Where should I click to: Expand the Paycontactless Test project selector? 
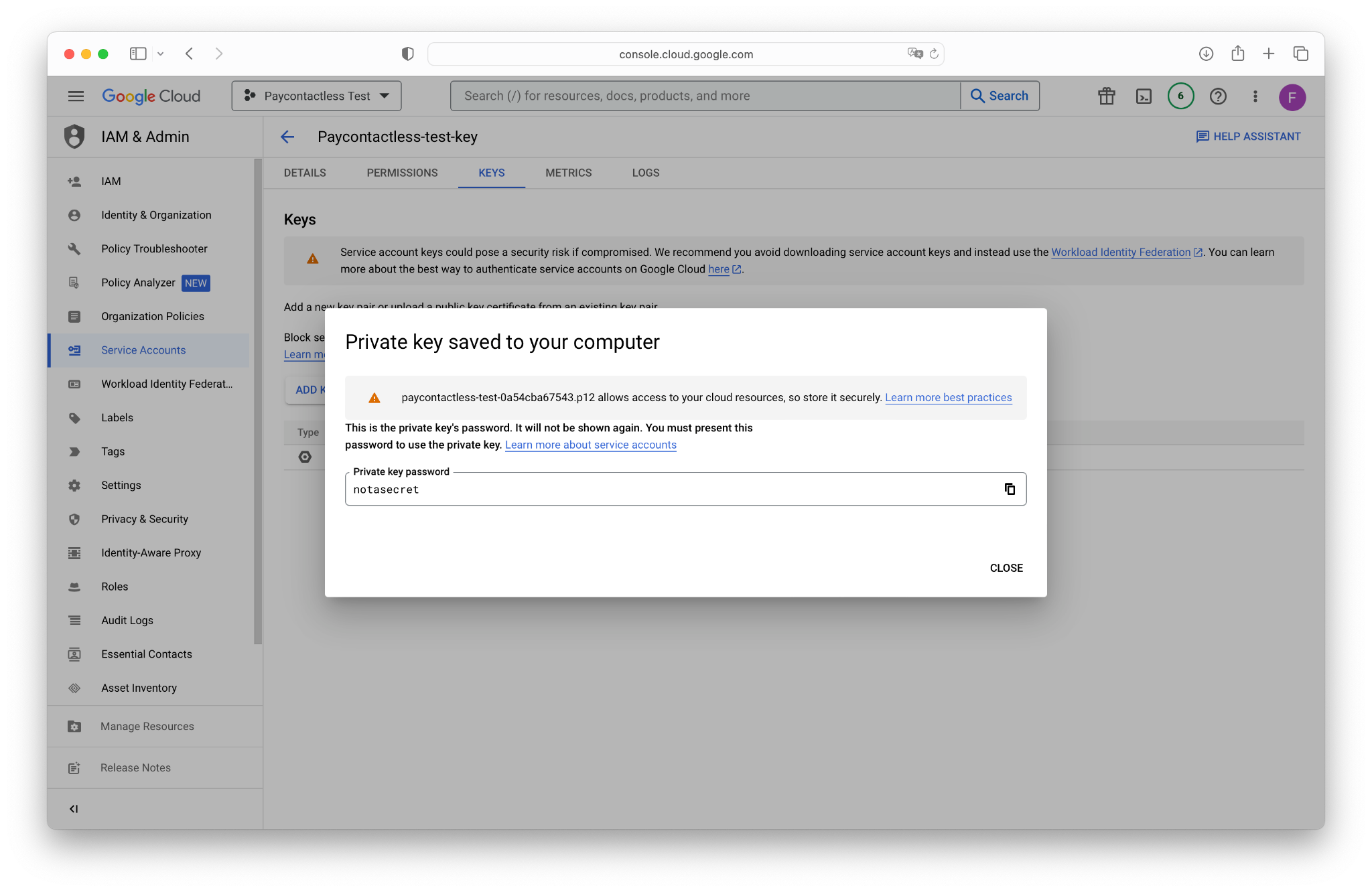click(316, 96)
